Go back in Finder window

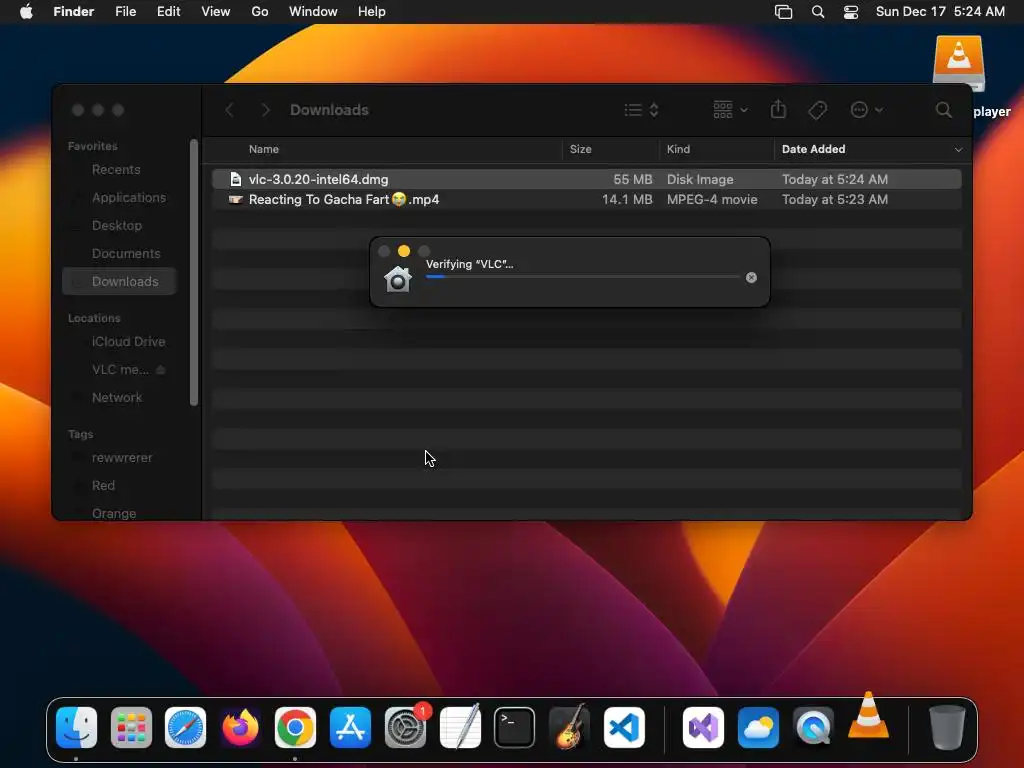click(x=229, y=110)
